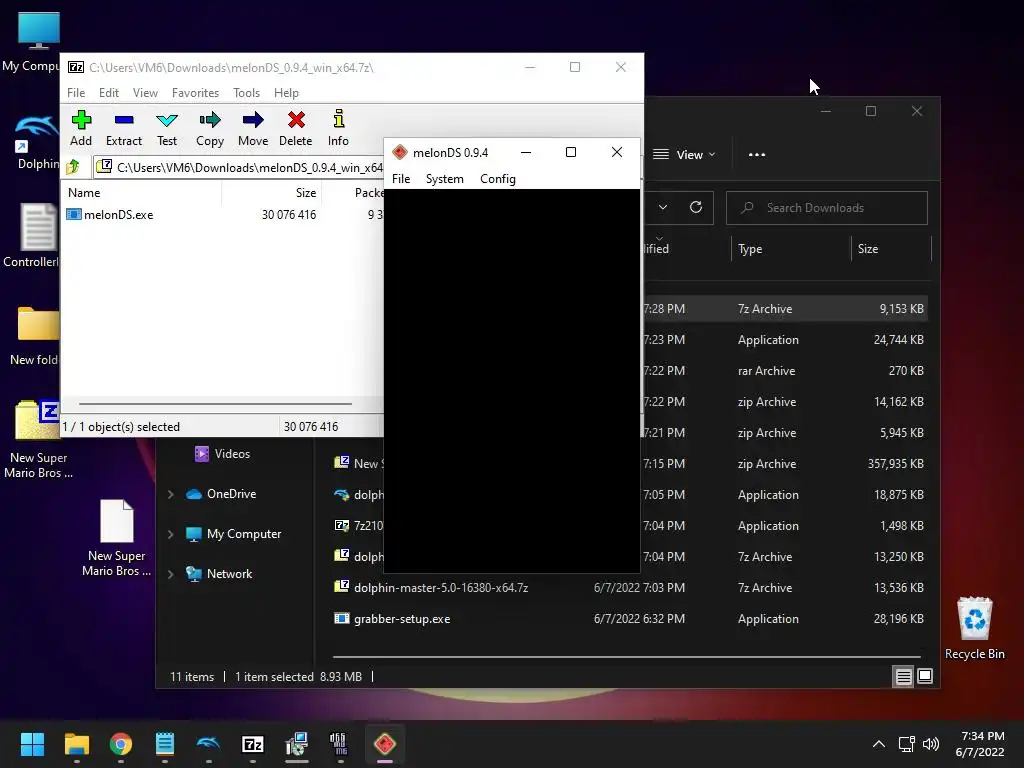Screen dimensions: 1024x768
Task: Select New Super Mario Bros zip folder icon
Action: pos(38,440)
